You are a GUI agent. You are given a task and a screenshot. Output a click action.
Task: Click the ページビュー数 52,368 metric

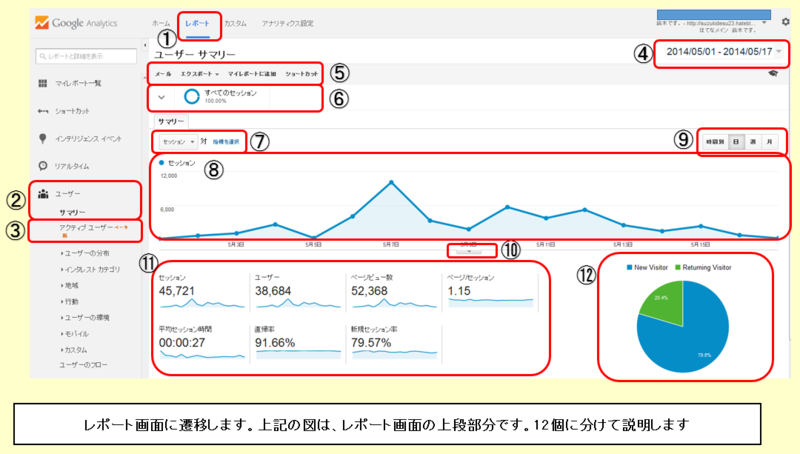click(394, 293)
